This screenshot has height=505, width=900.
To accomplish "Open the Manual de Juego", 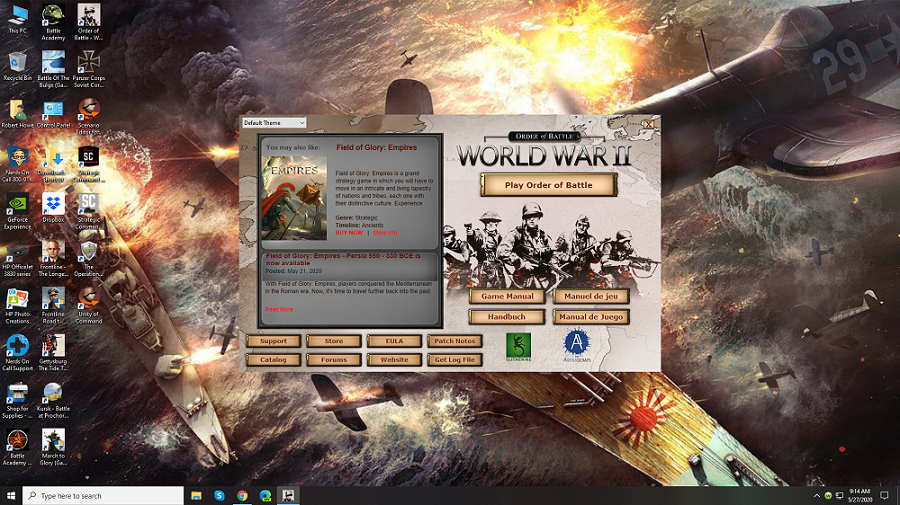I will click(x=591, y=317).
